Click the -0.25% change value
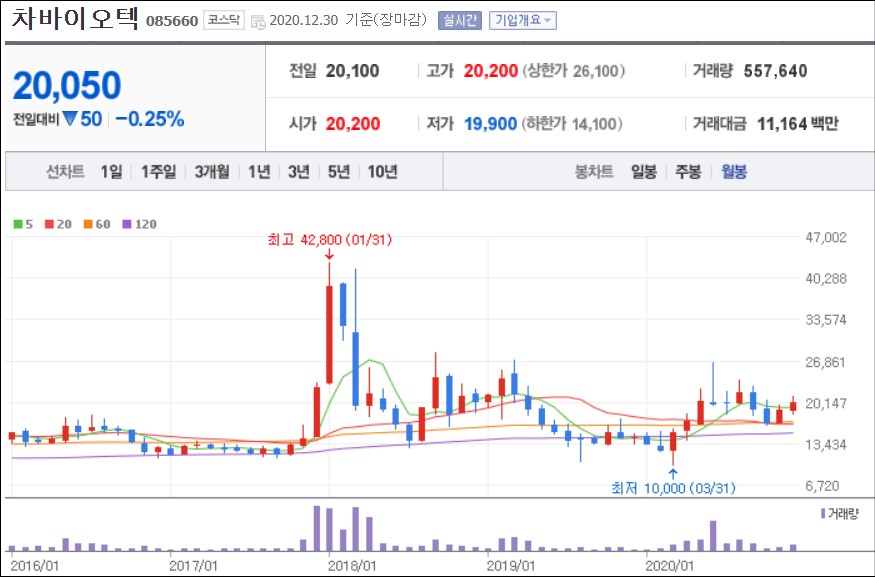This screenshot has height=577, width=875. 150,119
